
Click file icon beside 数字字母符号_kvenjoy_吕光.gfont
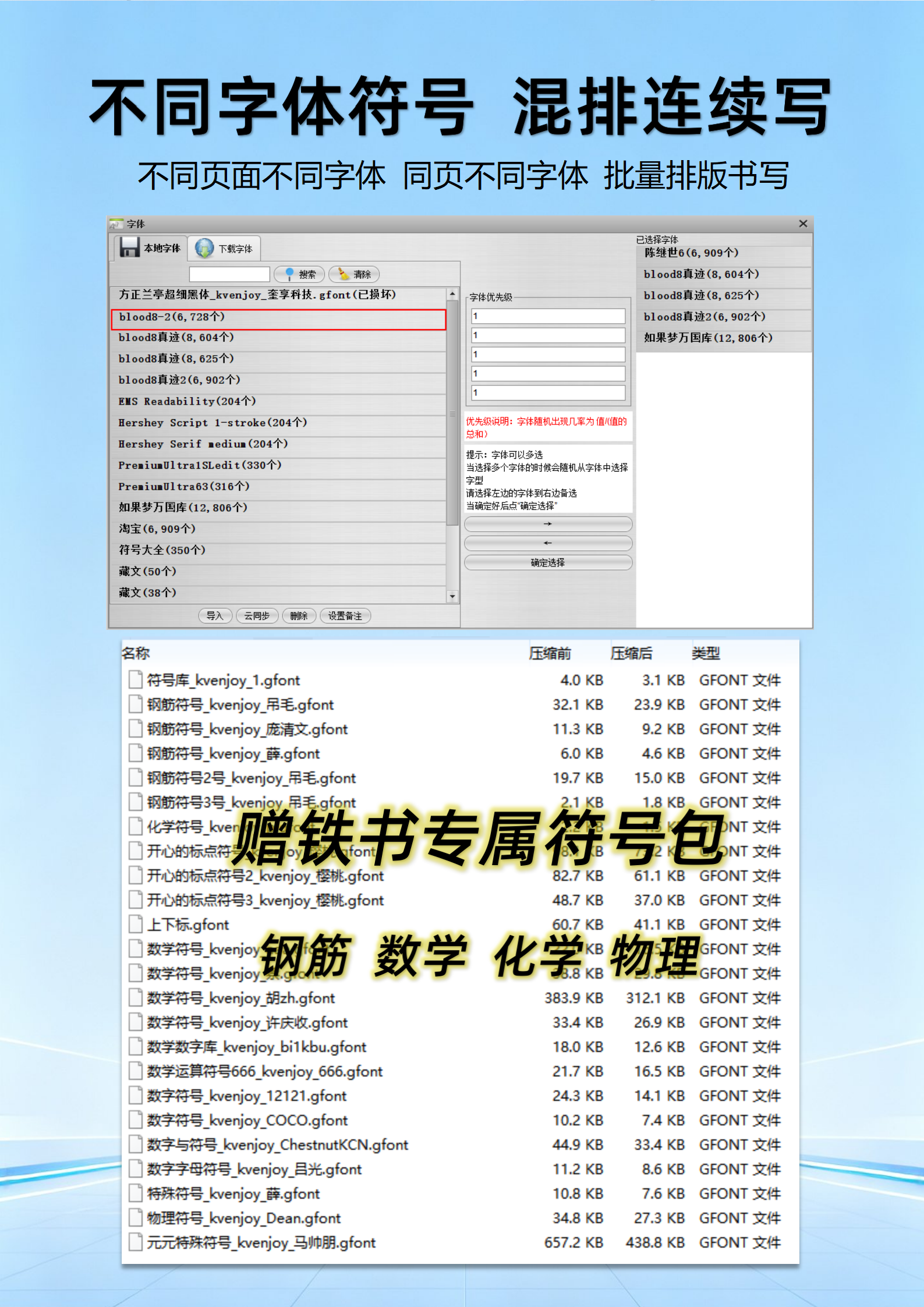[x=136, y=1168]
